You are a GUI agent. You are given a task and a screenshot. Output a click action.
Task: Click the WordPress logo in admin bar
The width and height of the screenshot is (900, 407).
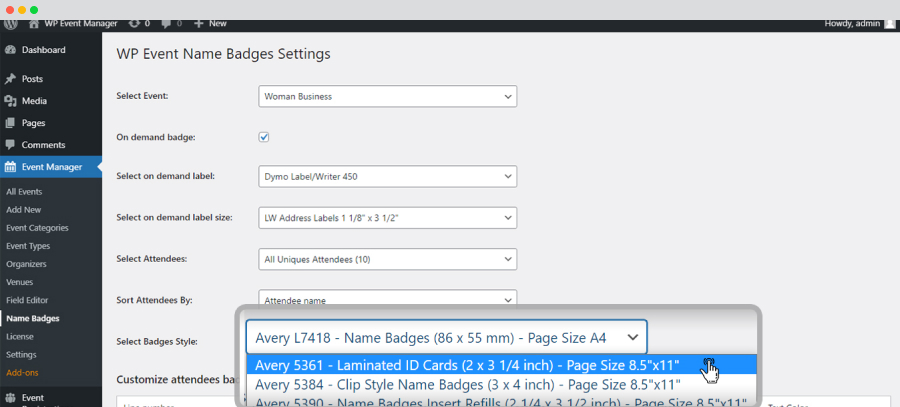[x=11, y=24]
